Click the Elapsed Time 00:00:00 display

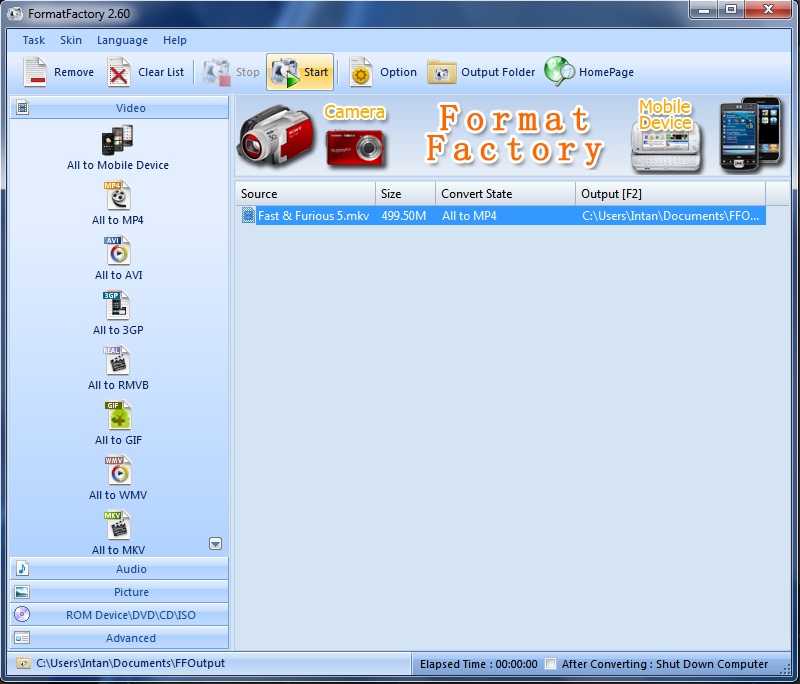pyautogui.click(x=479, y=664)
